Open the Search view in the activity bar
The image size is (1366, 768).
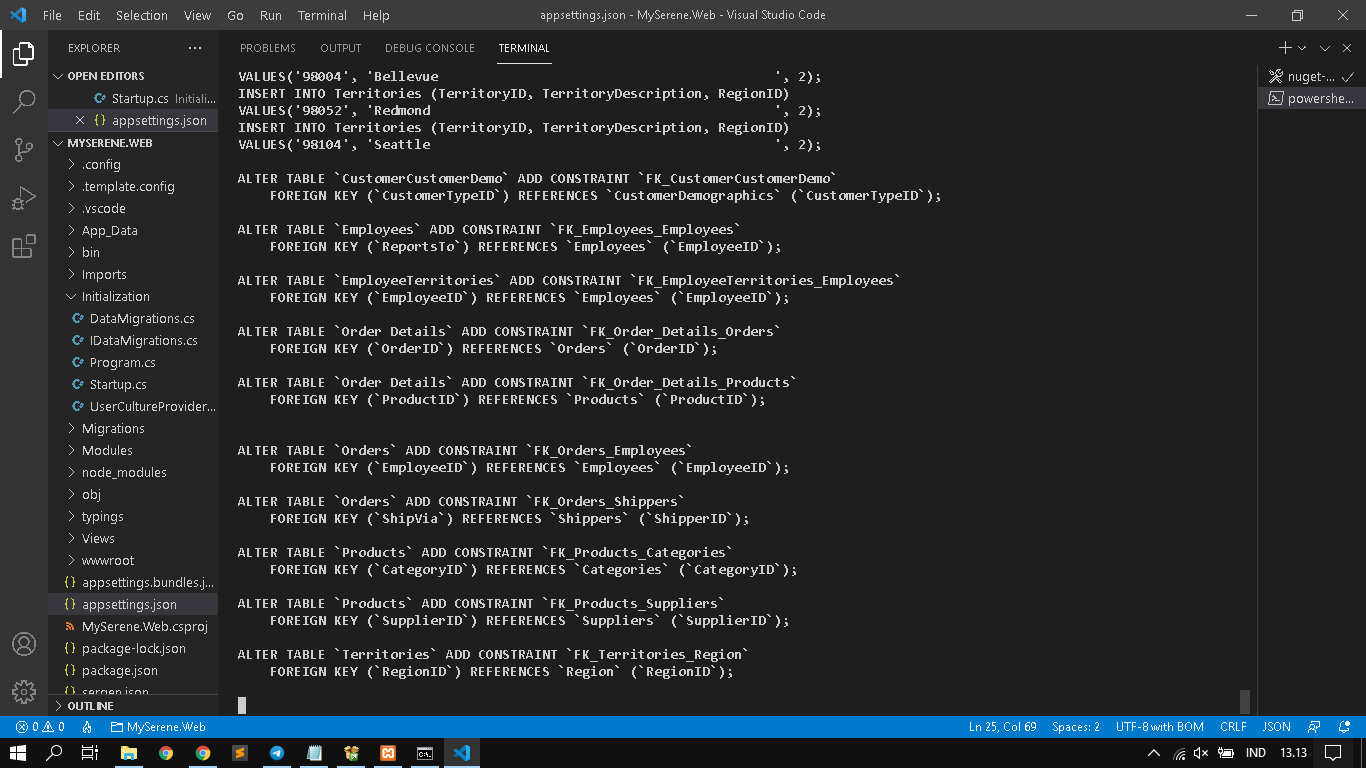point(24,101)
